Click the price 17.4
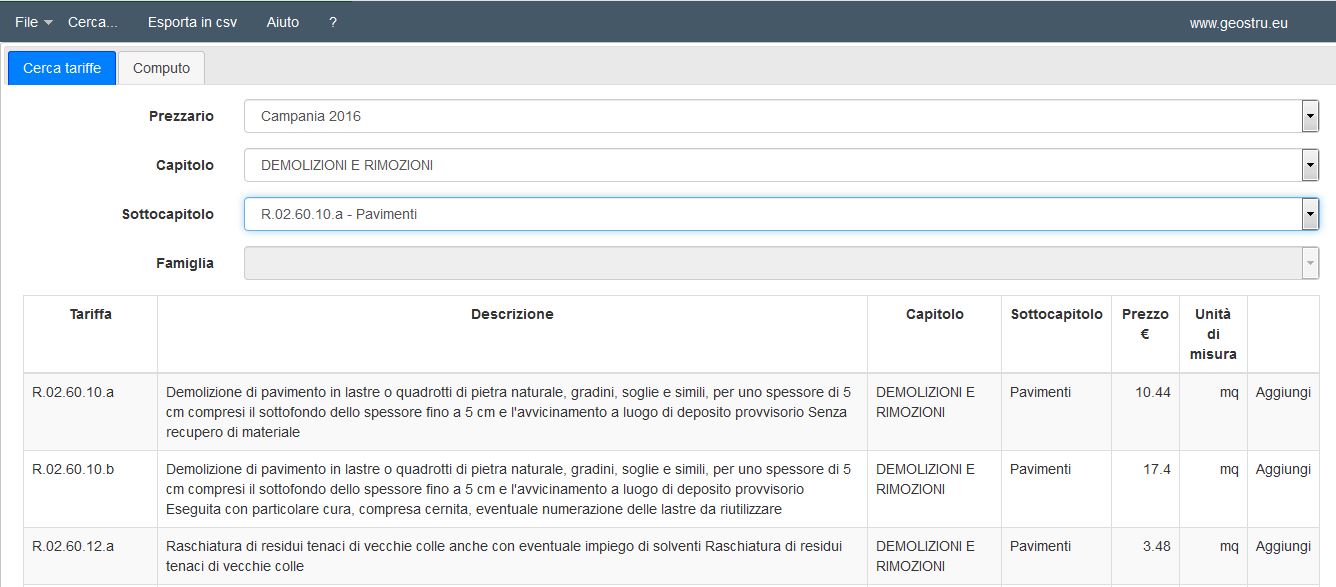Image resolution: width=1336 pixels, height=587 pixels. [1157, 469]
